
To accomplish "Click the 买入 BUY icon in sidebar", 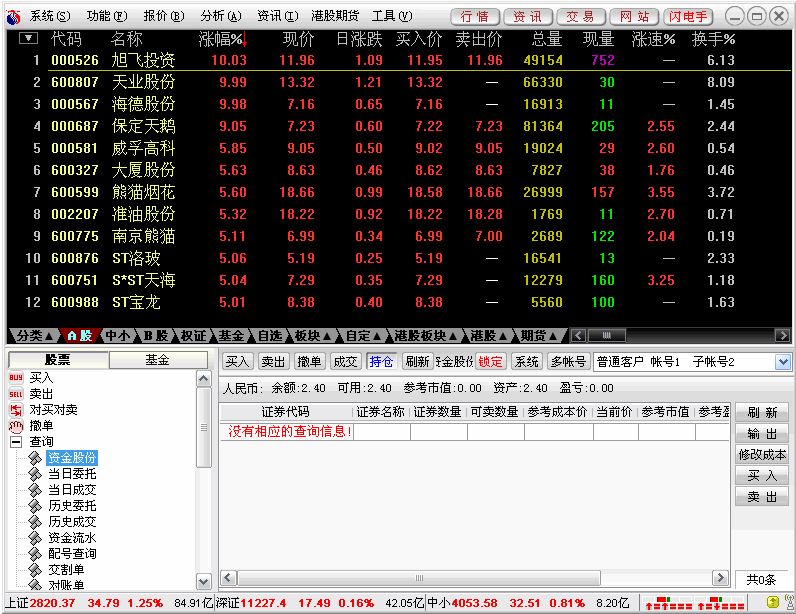I will [16, 378].
